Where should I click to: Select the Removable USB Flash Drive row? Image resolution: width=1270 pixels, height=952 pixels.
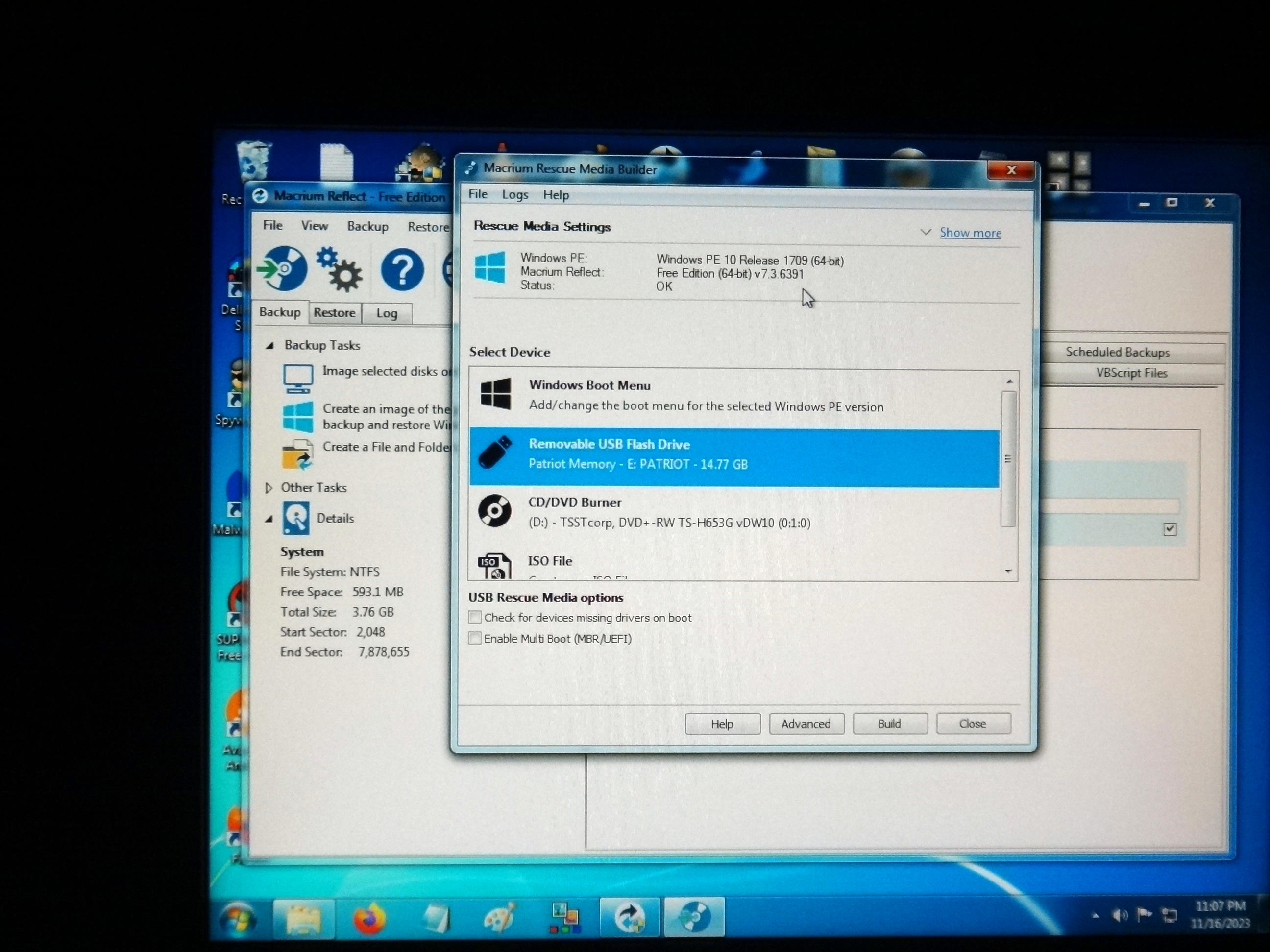734,458
